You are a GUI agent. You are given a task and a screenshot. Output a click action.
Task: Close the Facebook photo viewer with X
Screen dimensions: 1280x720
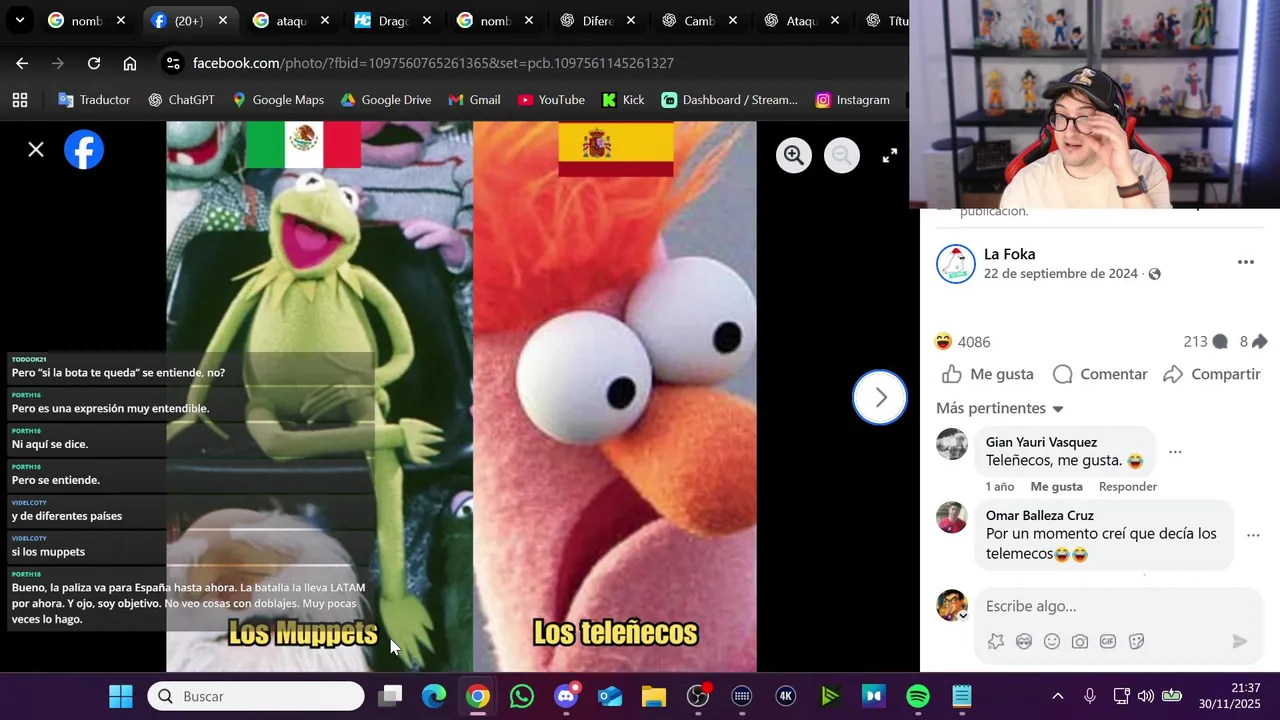pos(36,150)
